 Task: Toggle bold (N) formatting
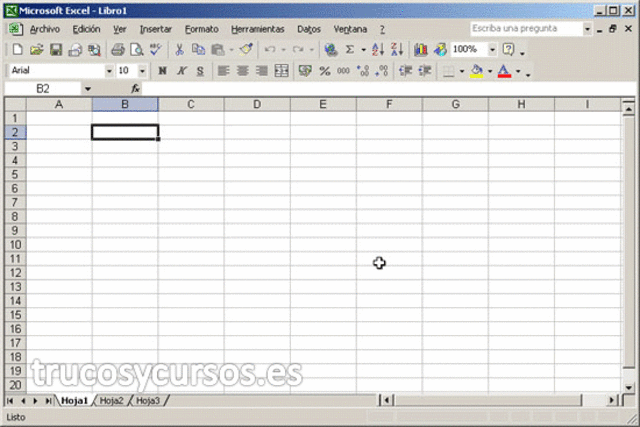click(x=162, y=71)
